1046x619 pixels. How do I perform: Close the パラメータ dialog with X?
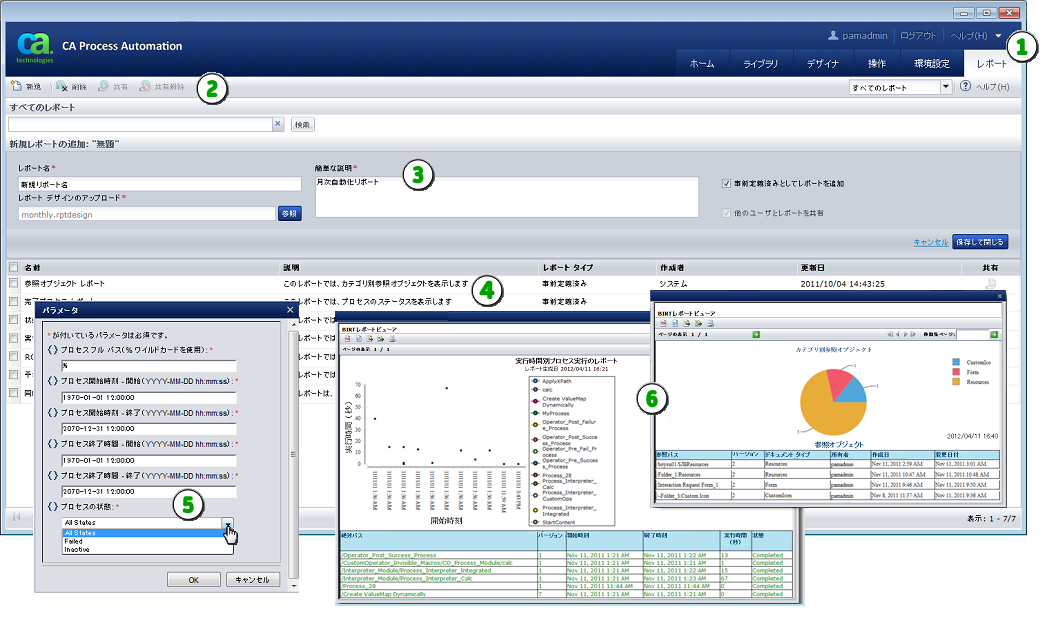click(290, 311)
